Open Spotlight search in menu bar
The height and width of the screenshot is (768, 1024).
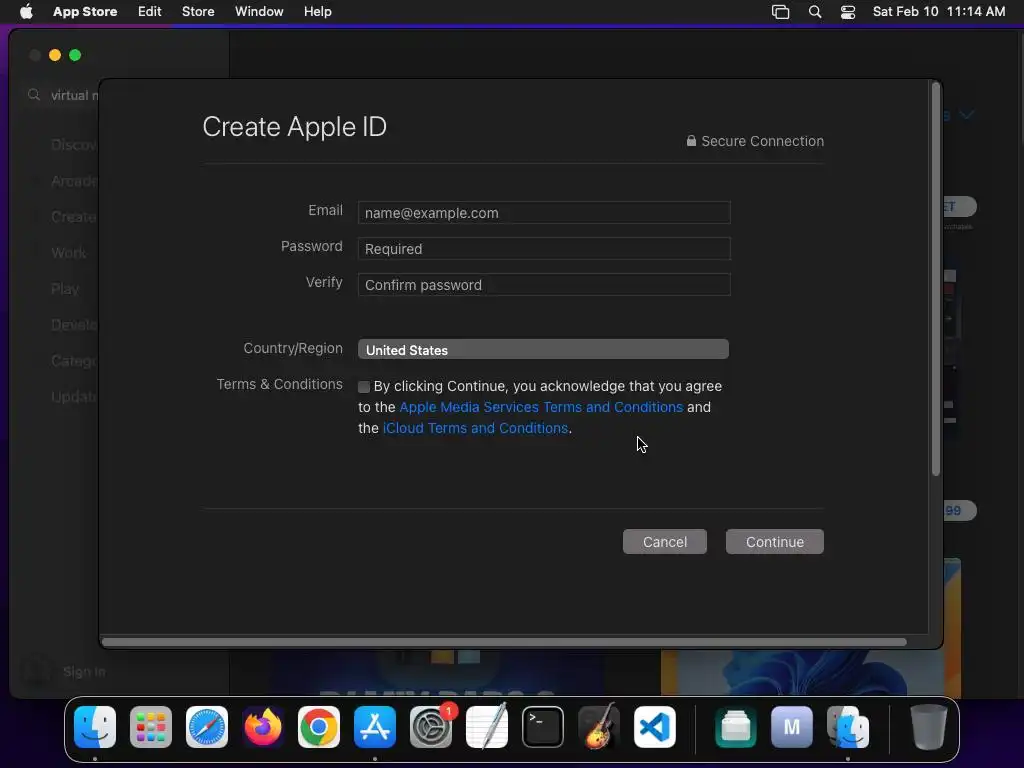point(814,12)
